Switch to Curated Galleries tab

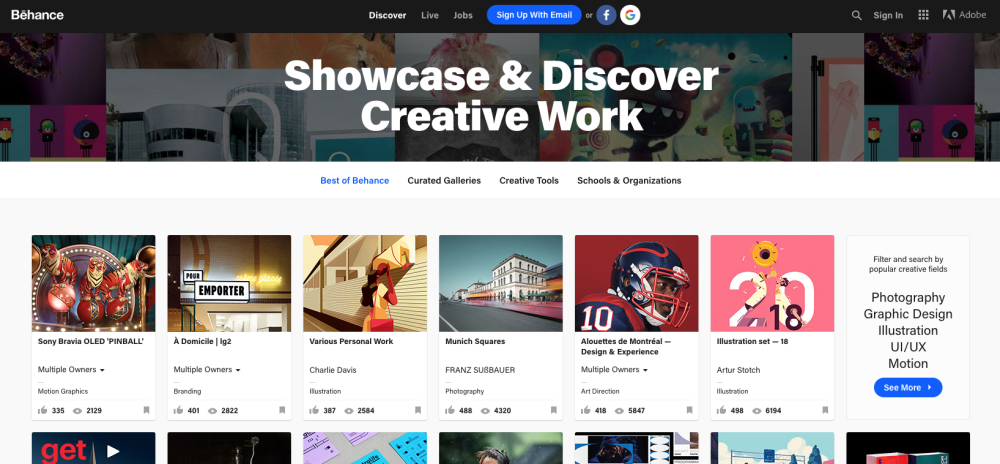click(444, 180)
